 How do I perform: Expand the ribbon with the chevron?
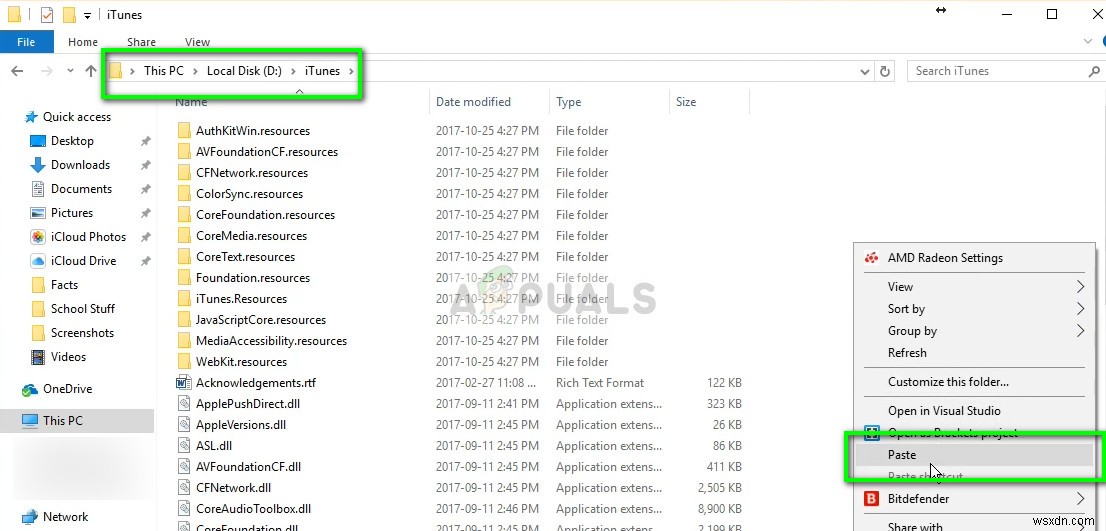(1088, 42)
